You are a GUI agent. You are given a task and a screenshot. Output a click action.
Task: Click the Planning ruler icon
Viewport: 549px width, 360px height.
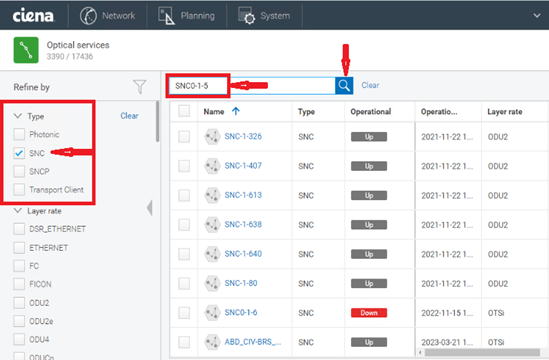166,16
